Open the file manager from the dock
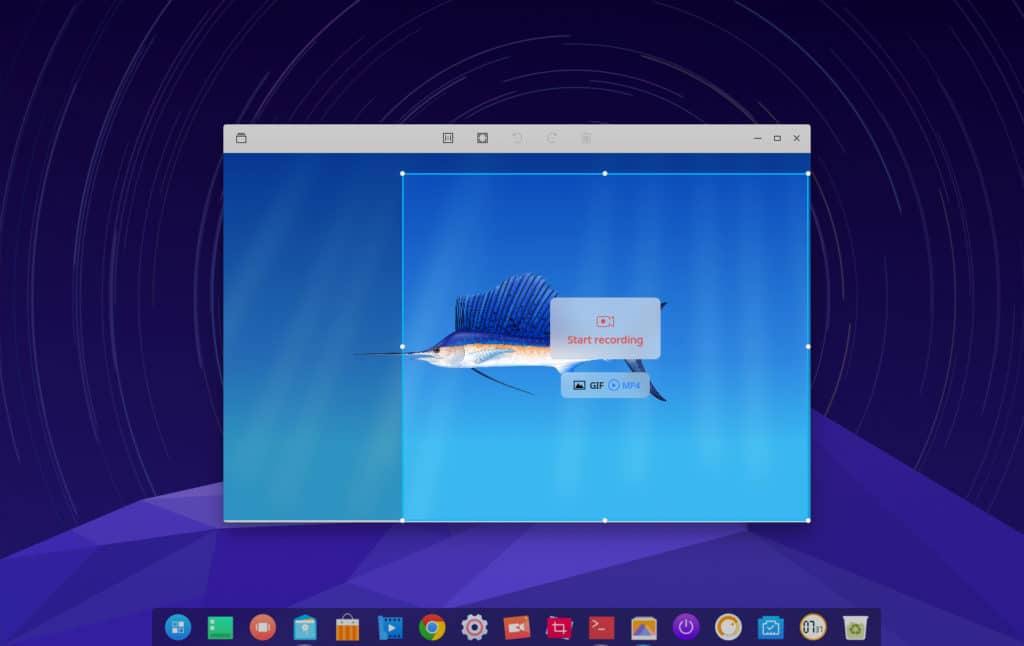The image size is (1024, 646). tap(305, 628)
